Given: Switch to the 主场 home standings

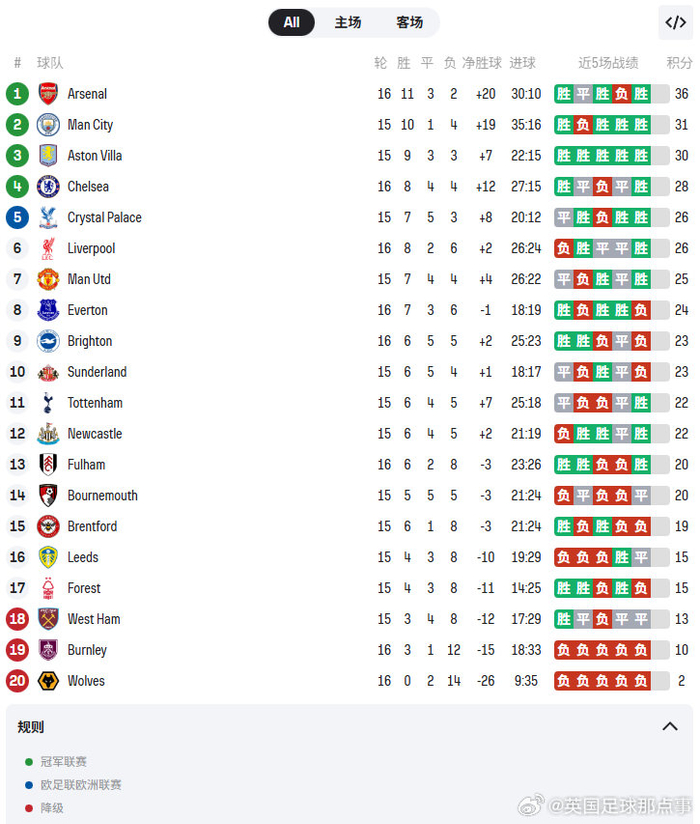Looking at the screenshot, I should tap(348, 22).
